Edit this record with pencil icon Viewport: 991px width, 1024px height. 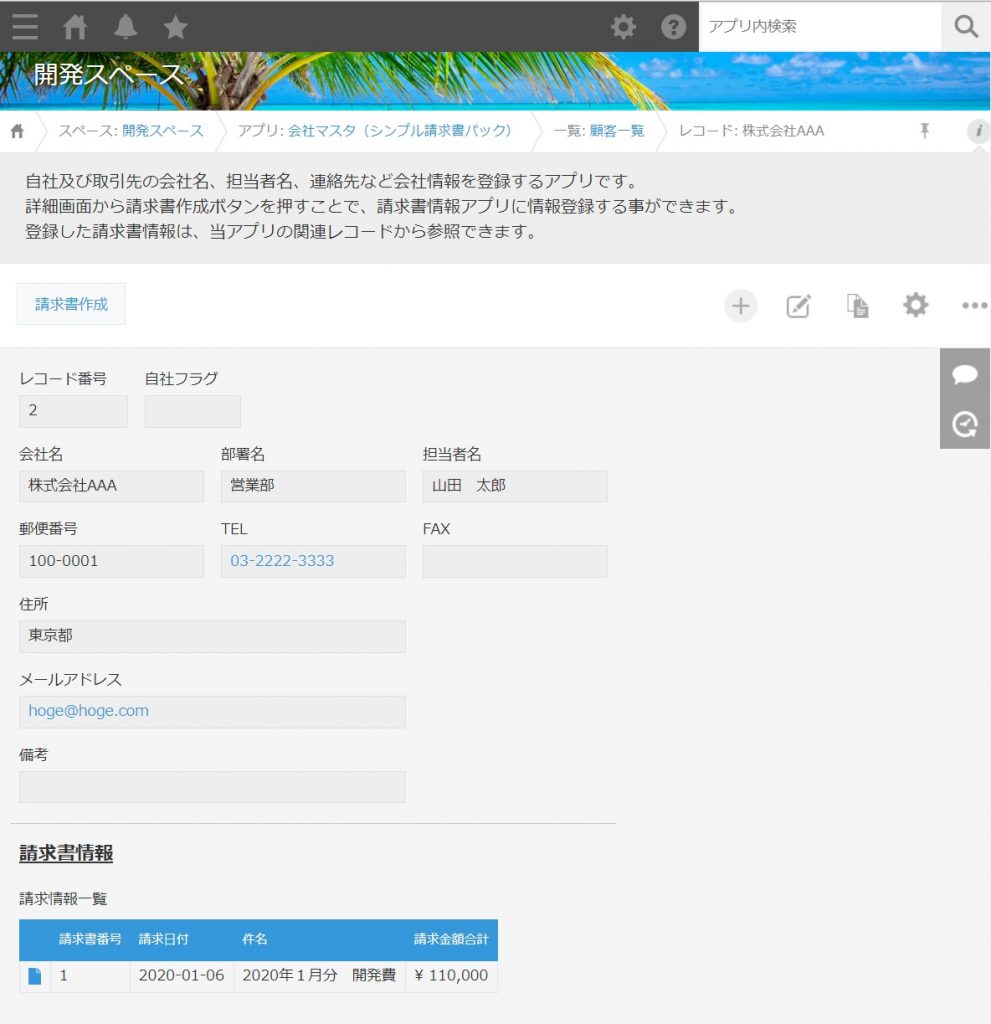click(x=798, y=306)
